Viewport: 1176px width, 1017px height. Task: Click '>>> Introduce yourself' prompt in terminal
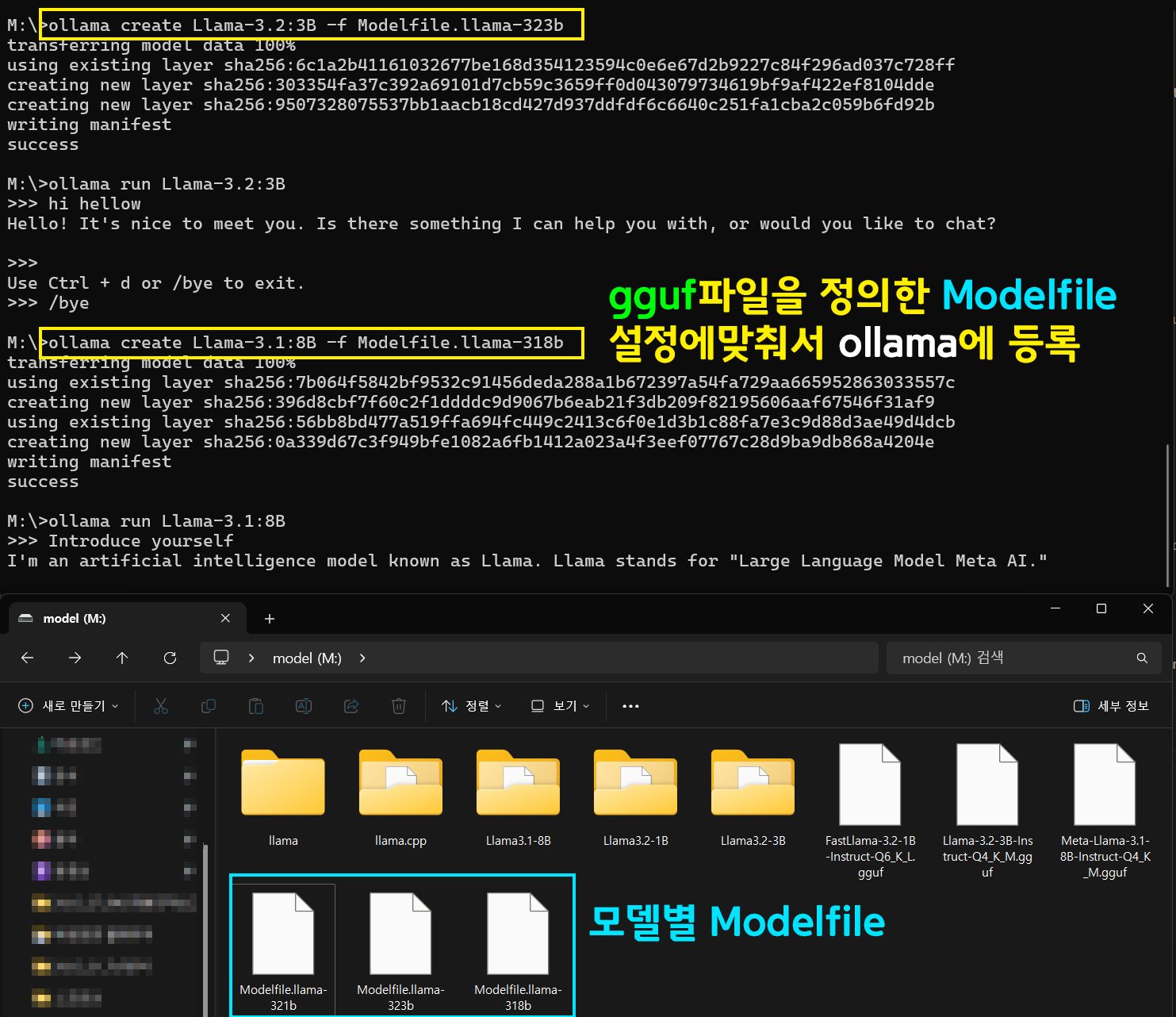pos(121,541)
